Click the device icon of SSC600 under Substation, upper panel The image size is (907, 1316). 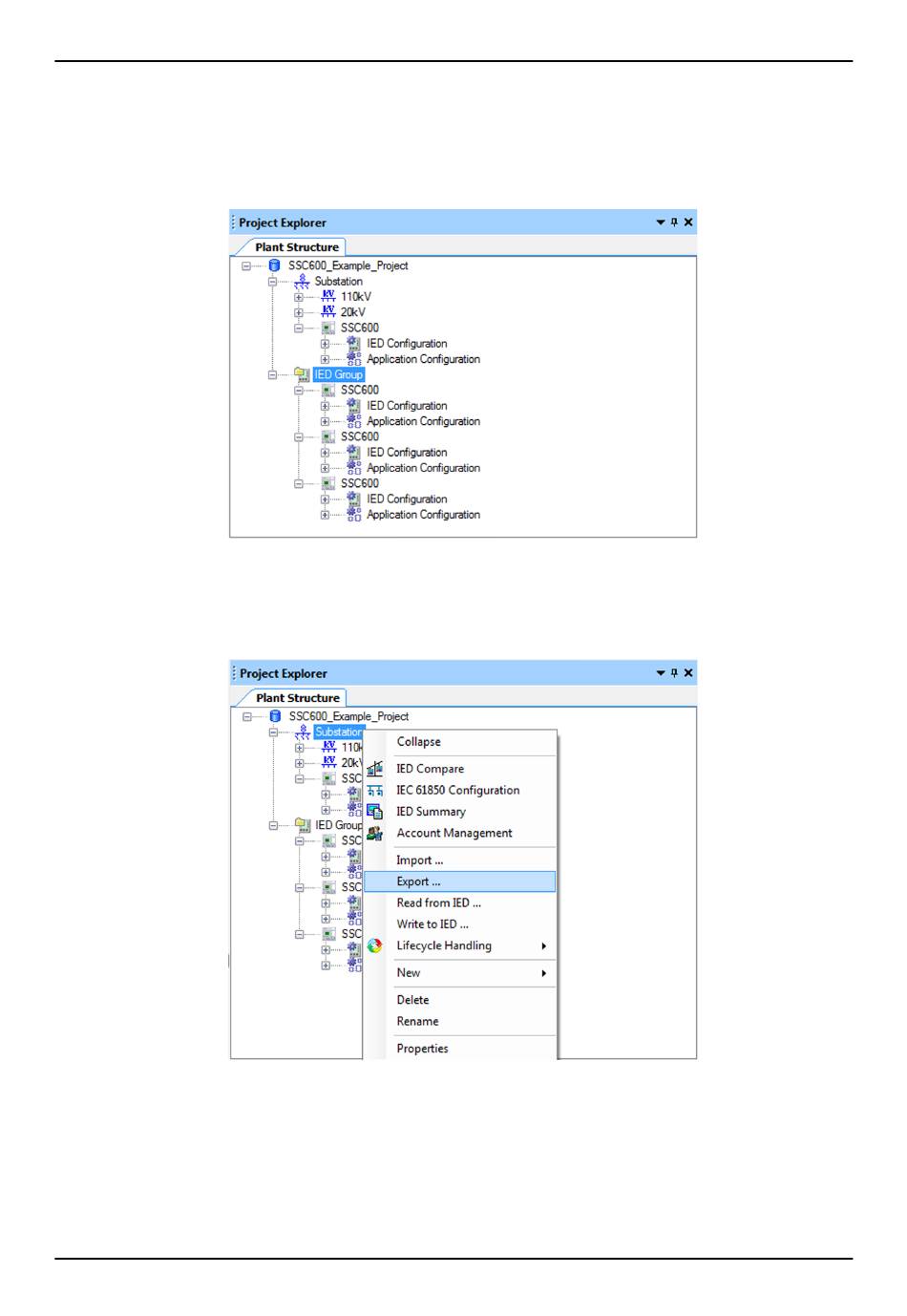328,328
